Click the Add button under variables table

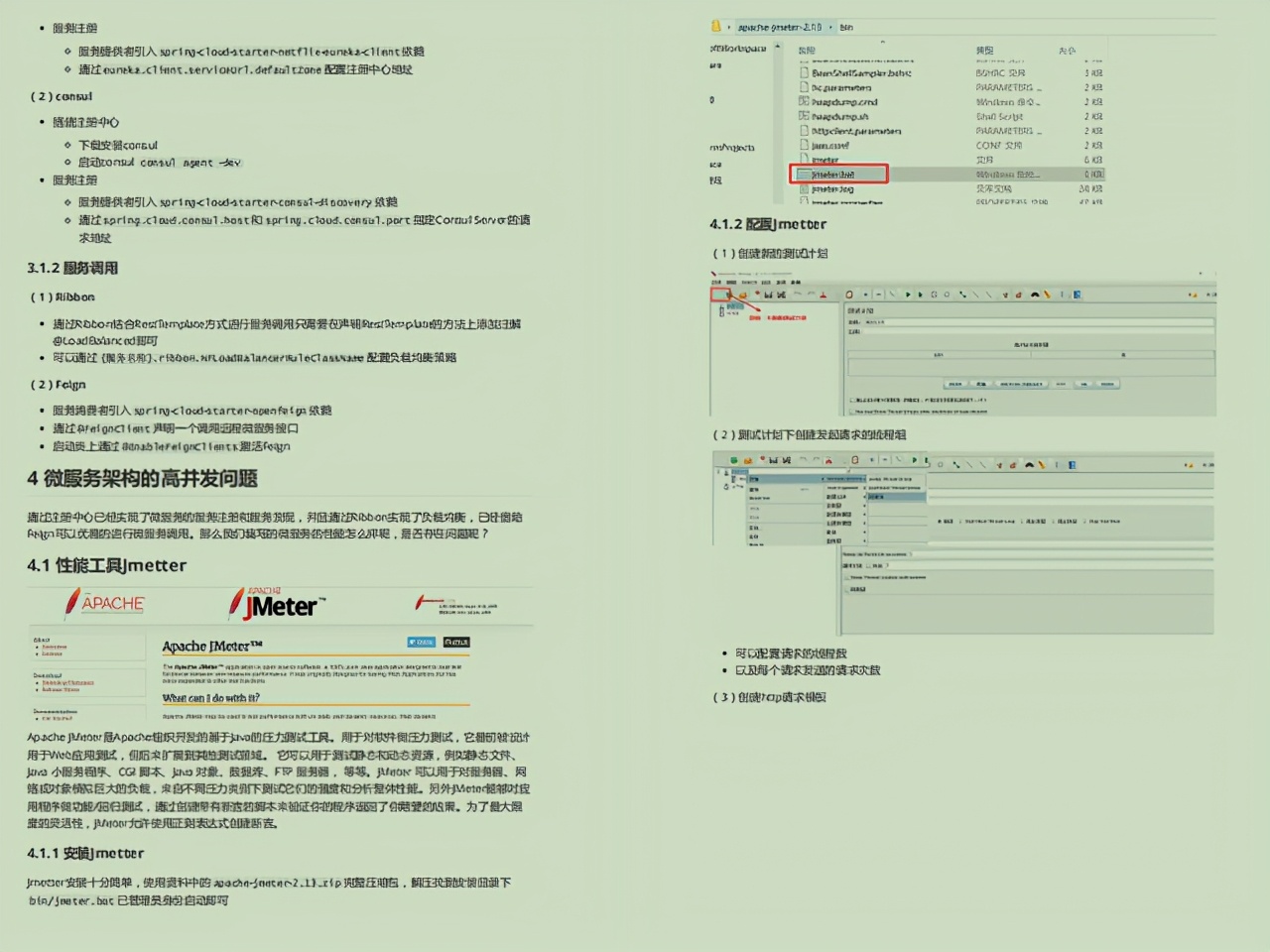981,384
